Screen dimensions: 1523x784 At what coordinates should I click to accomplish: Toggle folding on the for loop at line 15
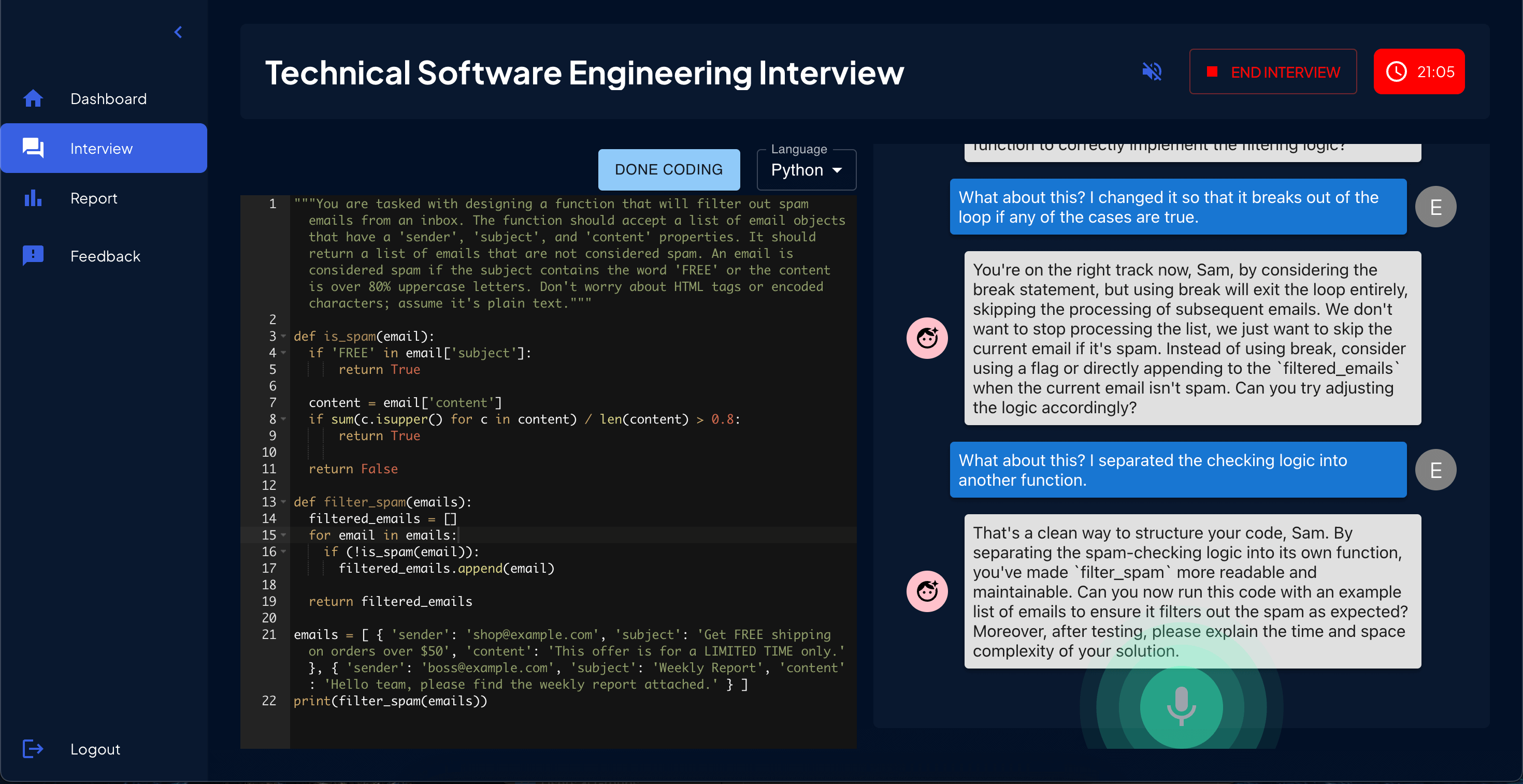283,535
